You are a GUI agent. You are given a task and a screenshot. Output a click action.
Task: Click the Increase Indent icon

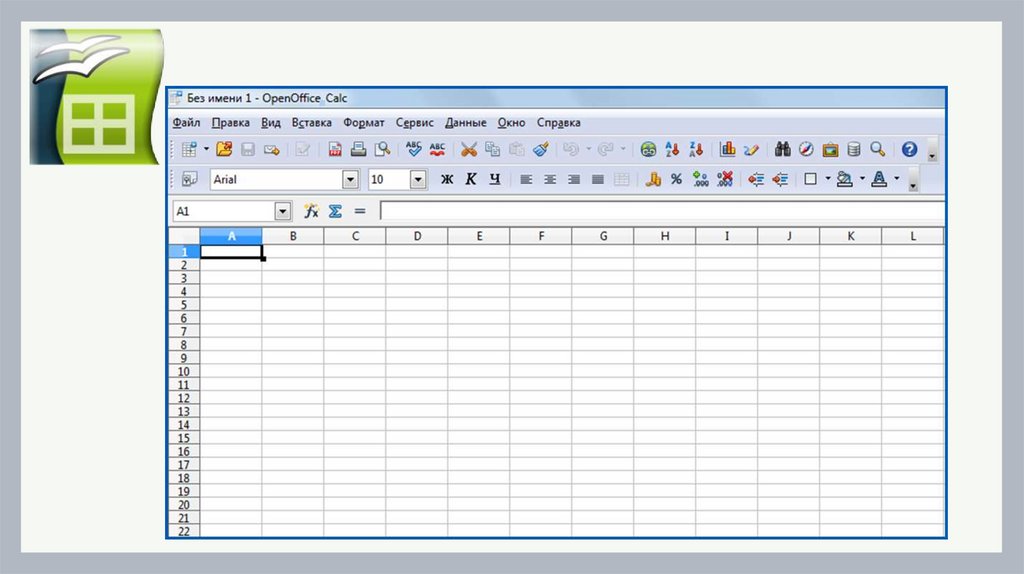780,179
